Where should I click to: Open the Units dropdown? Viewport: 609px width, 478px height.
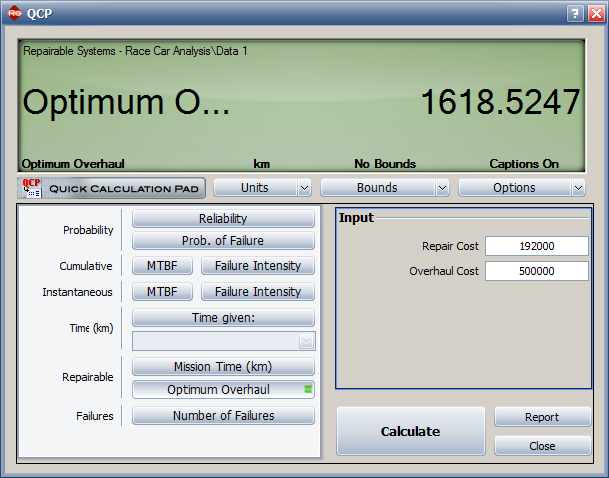[262, 188]
